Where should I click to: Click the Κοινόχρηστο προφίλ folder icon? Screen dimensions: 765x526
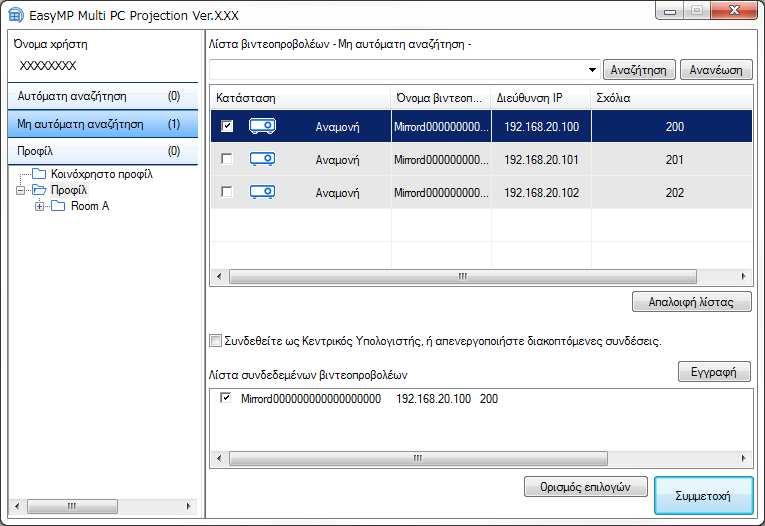(39, 174)
